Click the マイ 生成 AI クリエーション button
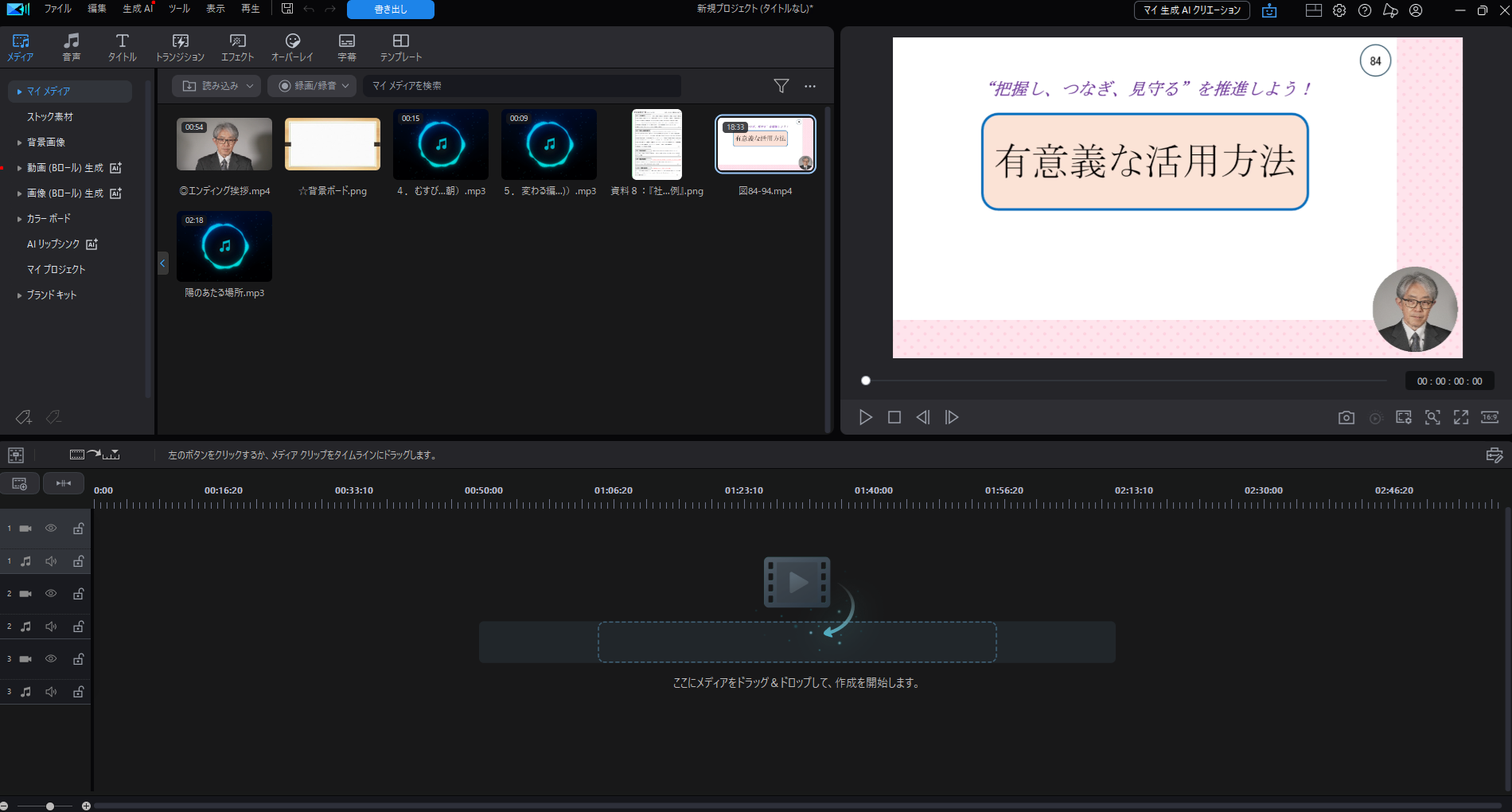Image resolution: width=1512 pixels, height=812 pixels. coord(1191,10)
